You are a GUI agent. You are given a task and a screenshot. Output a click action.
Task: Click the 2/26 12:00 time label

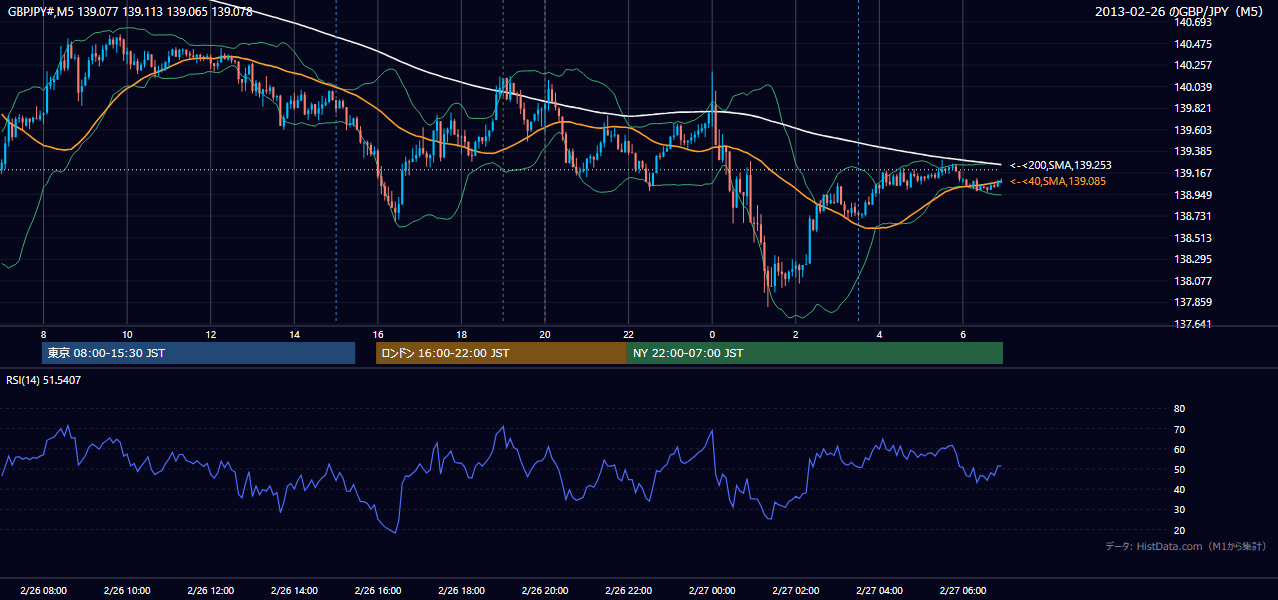point(210,591)
